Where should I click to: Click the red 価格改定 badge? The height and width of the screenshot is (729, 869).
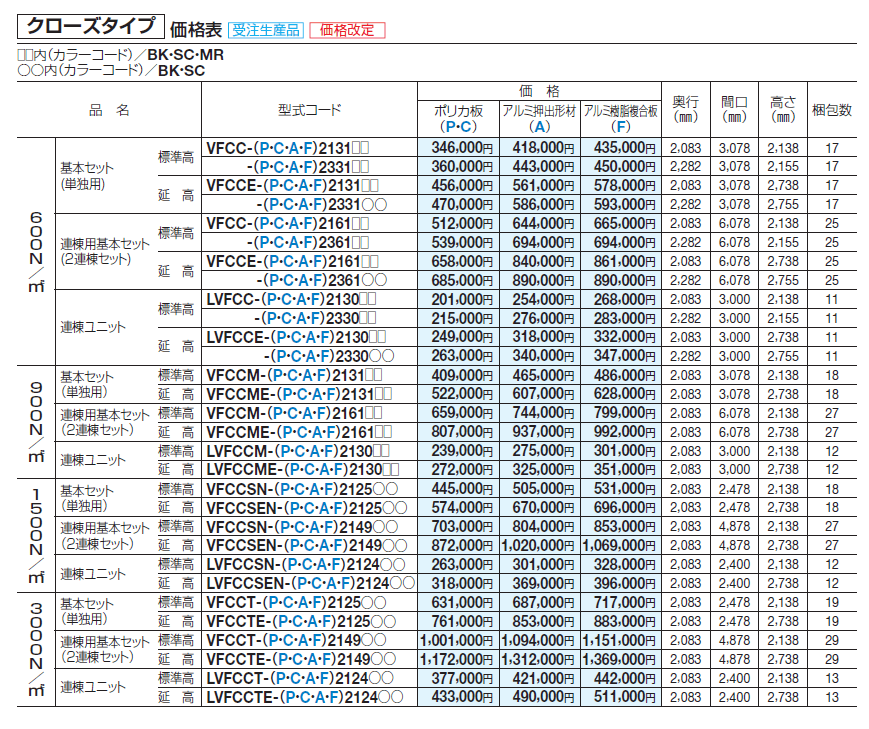346,30
